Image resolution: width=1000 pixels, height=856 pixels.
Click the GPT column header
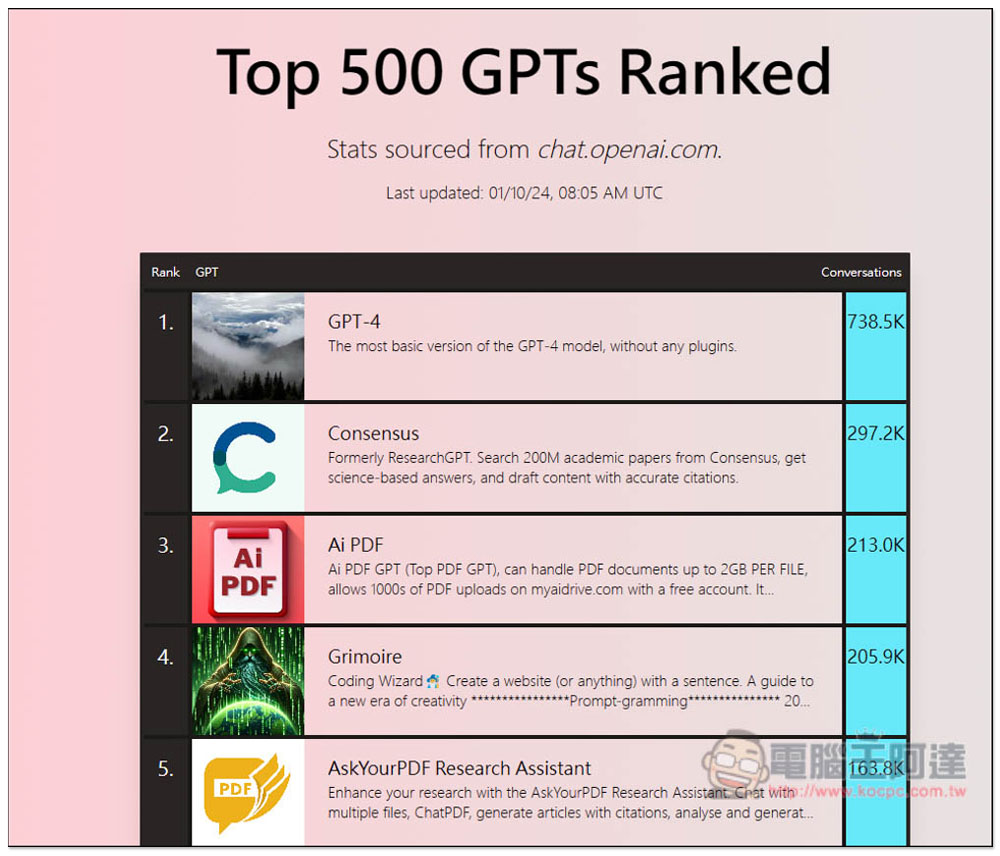[x=207, y=272]
